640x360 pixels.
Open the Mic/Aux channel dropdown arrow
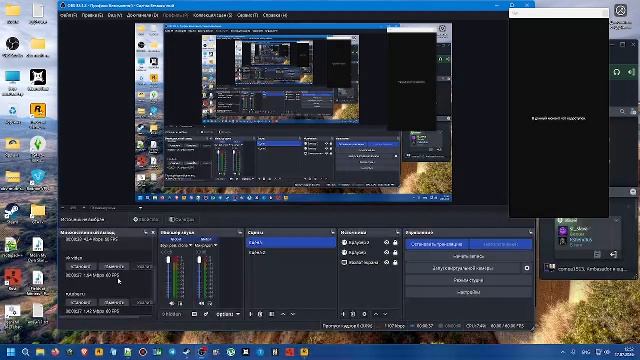(216, 245)
